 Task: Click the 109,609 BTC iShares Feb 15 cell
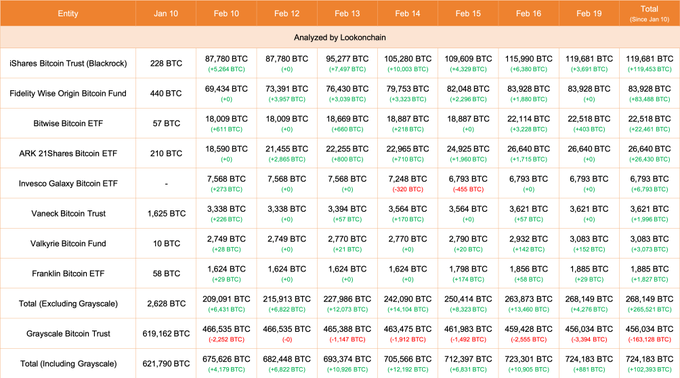468,63
